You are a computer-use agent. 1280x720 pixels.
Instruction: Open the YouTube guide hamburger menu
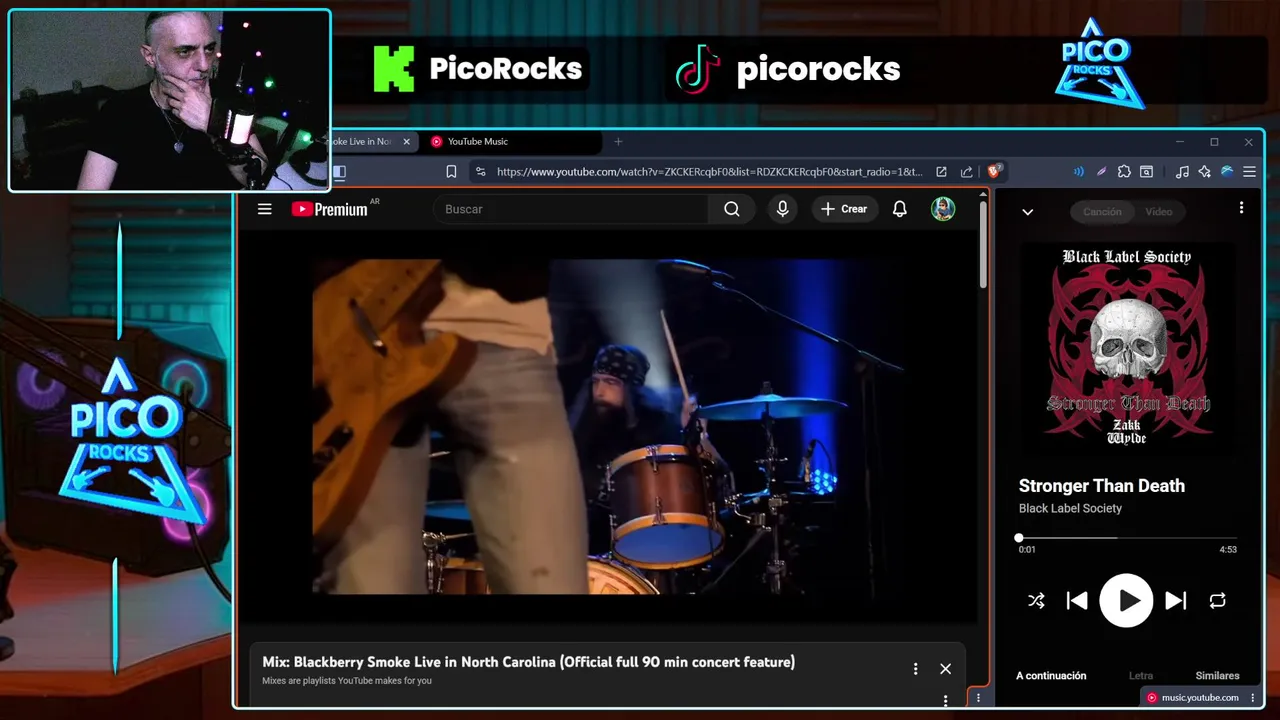[264, 209]
